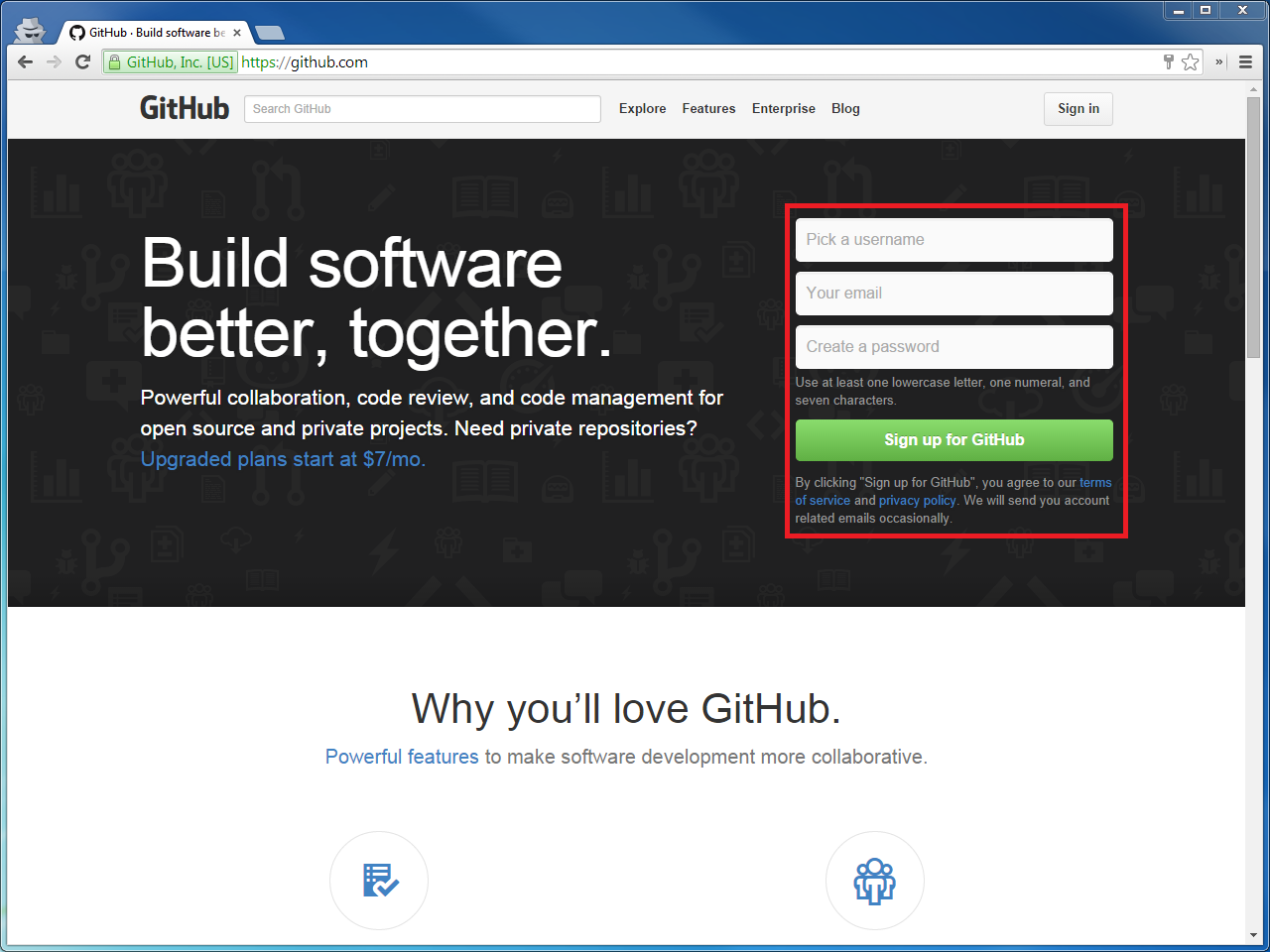Viewport: 1270px width, 952px height.
Task: Show hidden extensions via double-chevron icon
Action: 1219,61
